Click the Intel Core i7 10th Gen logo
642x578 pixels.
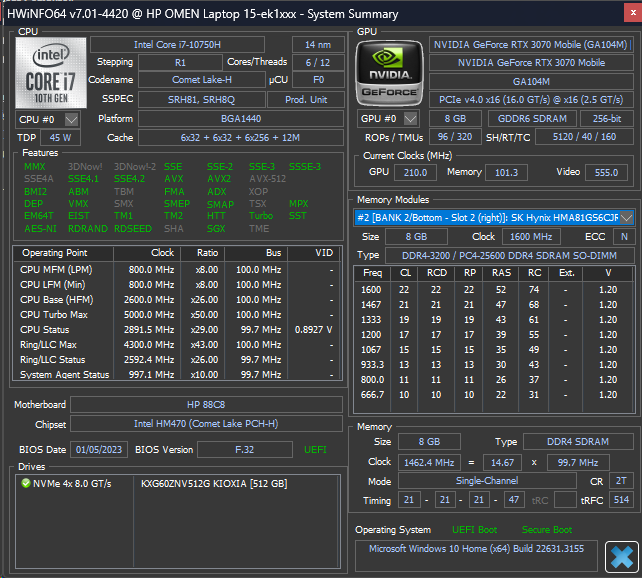51,73
